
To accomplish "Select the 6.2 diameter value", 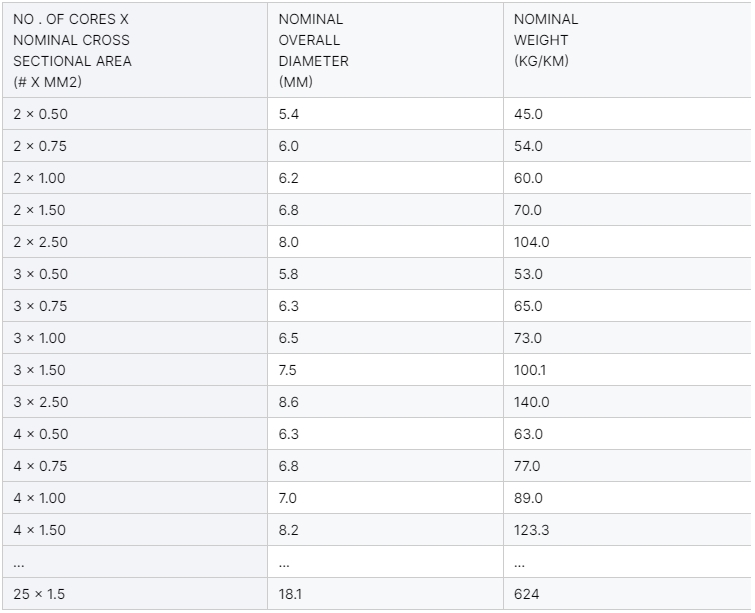I will tap(289, 178).
